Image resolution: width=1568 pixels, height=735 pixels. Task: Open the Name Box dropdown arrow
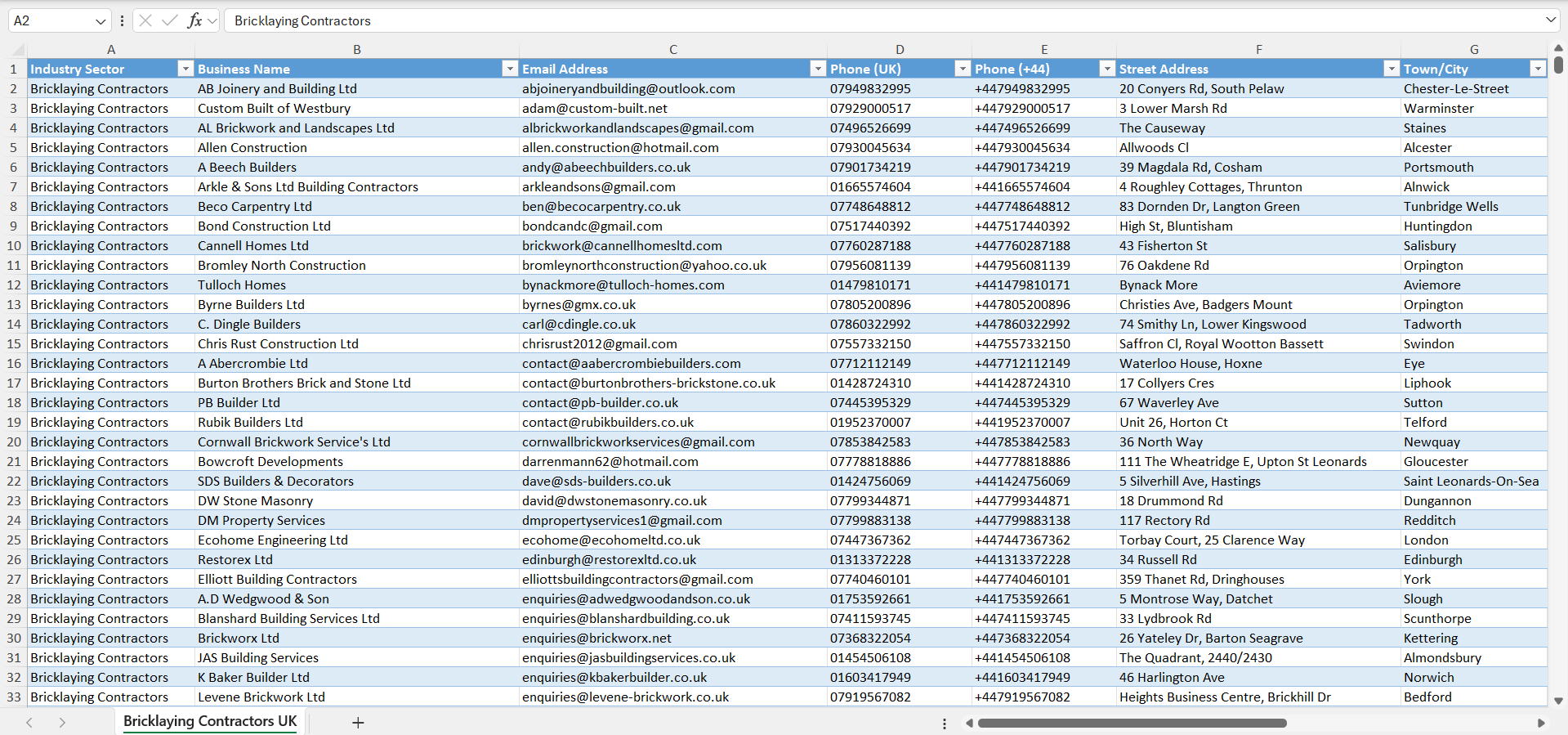coord(101,21)
